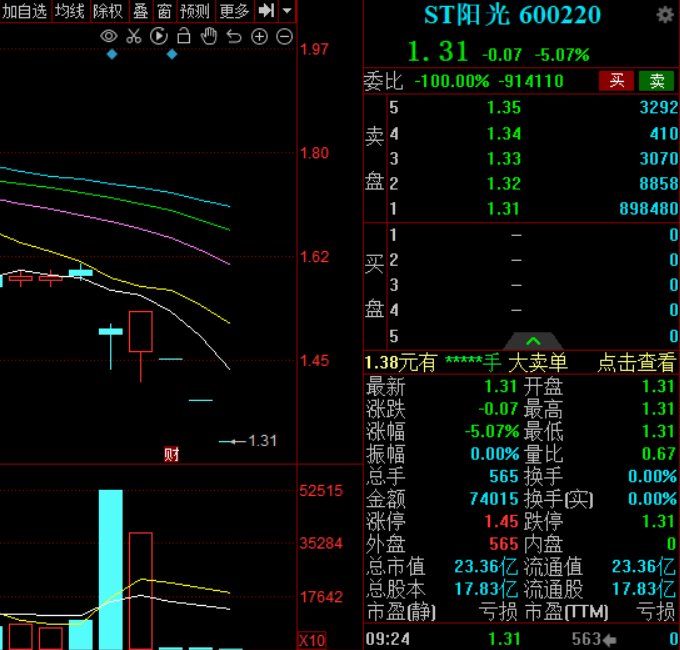Click the right blue diamond marker

(x=172, y=54)
